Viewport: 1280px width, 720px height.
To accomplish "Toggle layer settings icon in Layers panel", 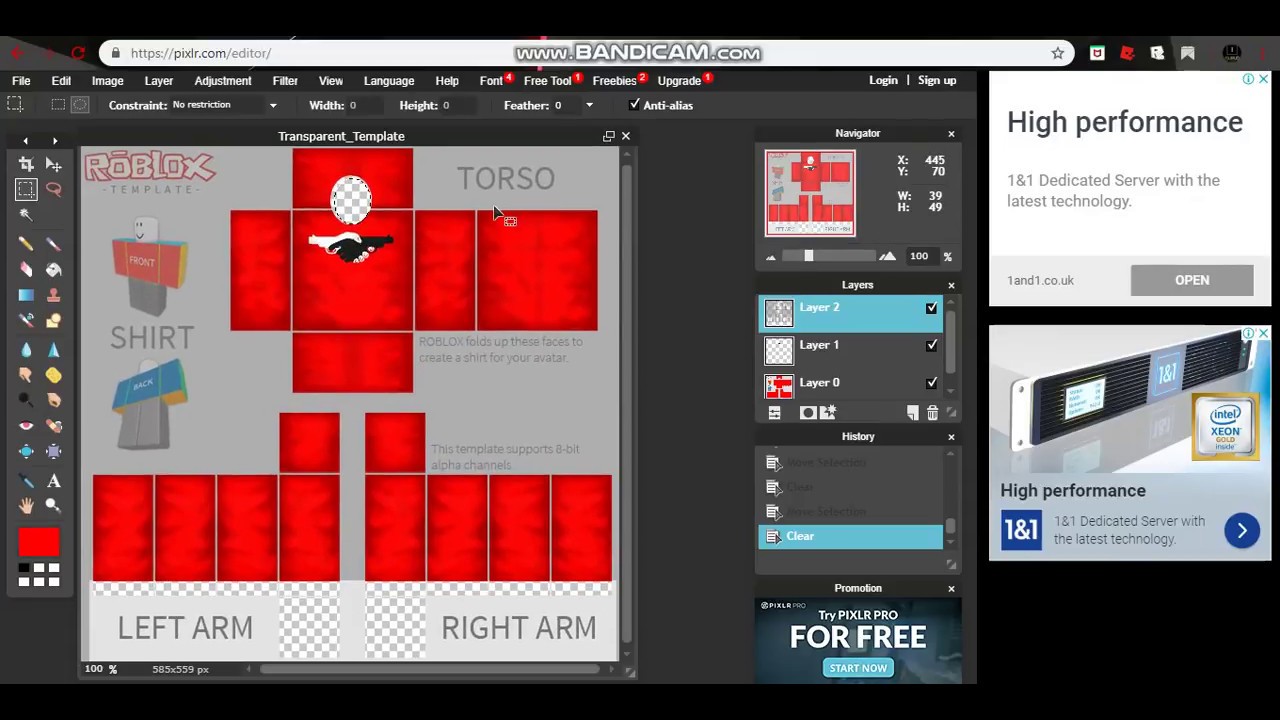I will pos(774,413).
